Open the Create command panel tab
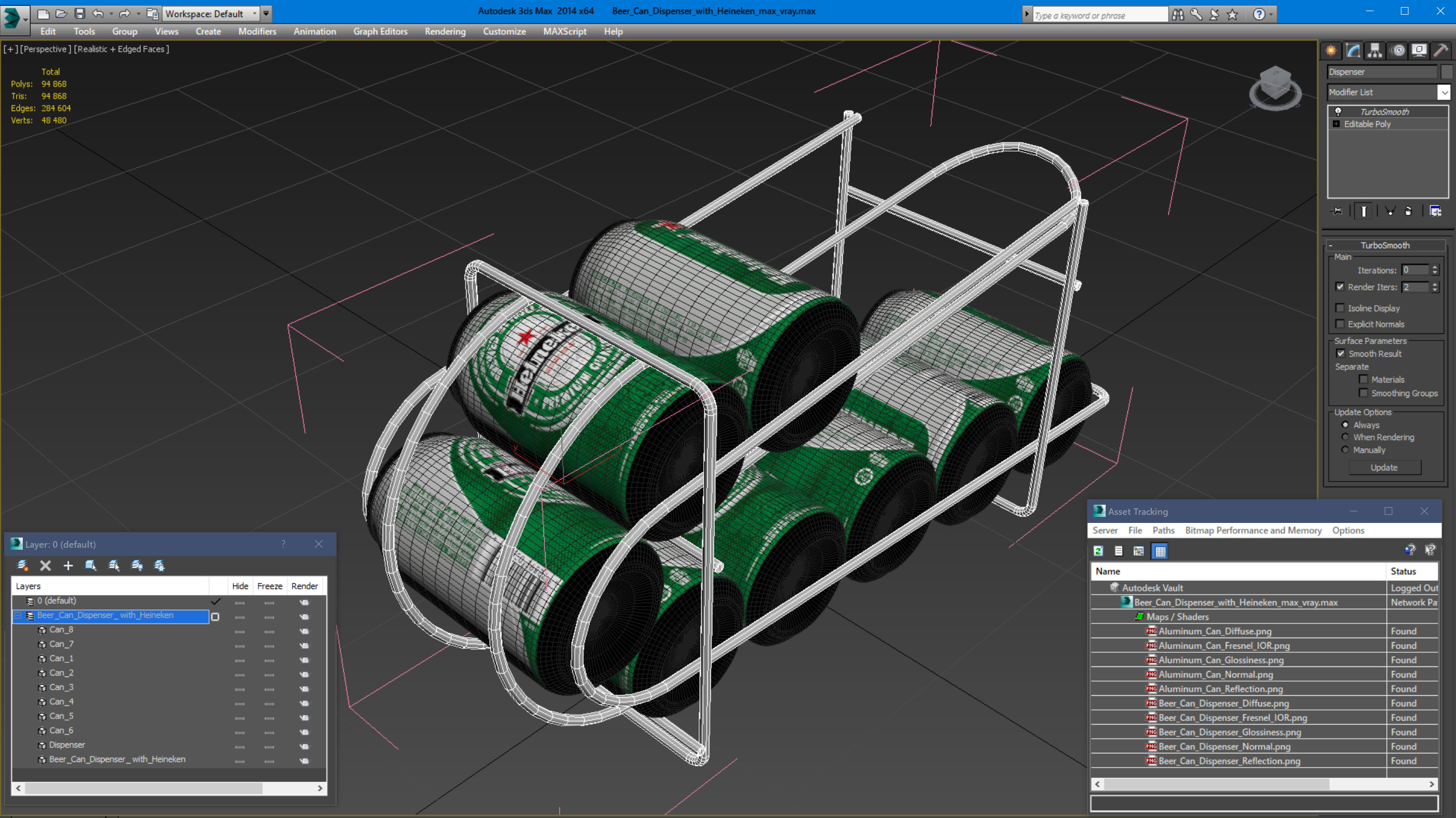Viewport: 1456px width, 818px height. click(1331, 51)
